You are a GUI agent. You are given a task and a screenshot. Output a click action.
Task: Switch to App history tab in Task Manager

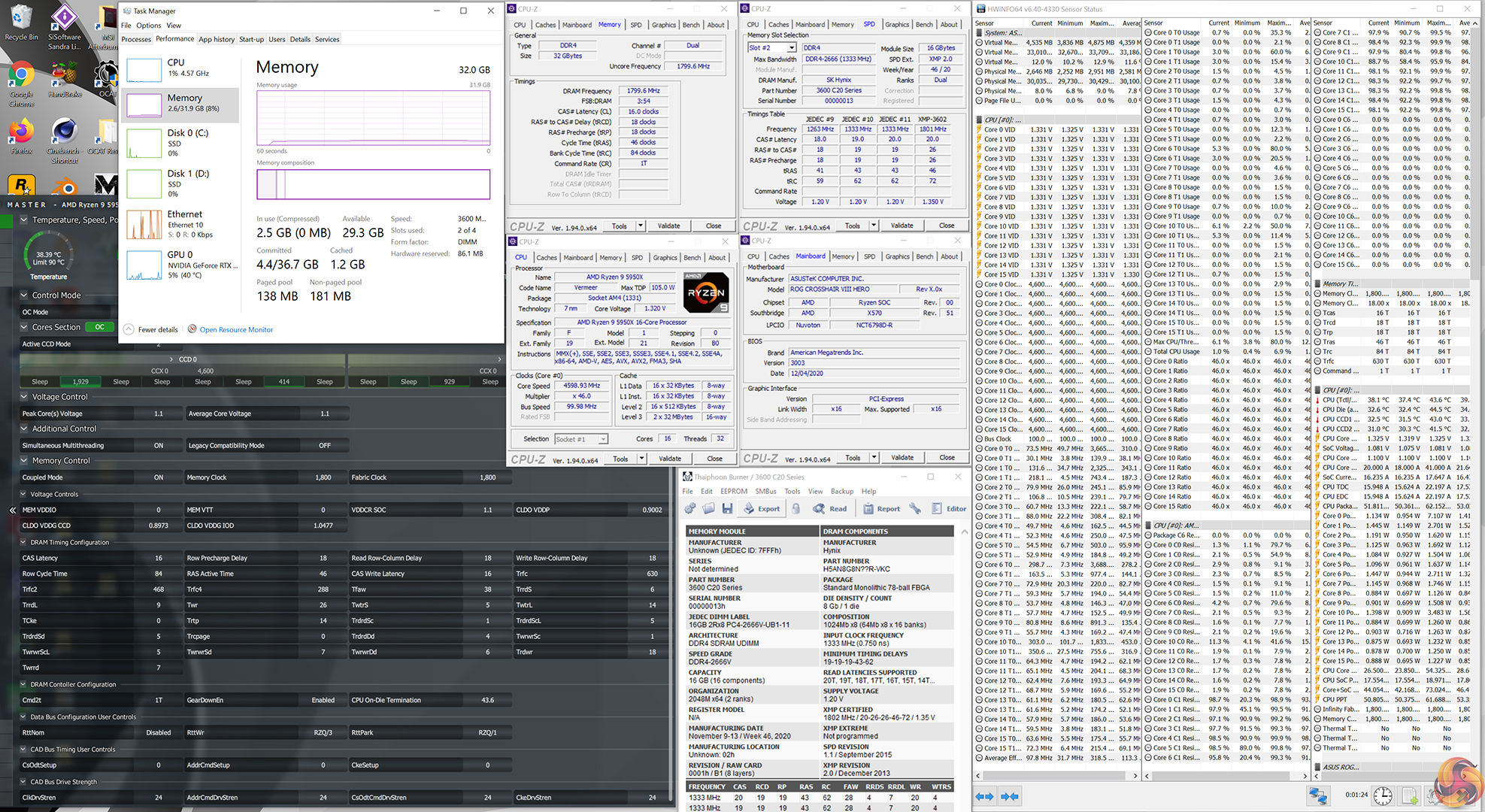coord(217,39)
